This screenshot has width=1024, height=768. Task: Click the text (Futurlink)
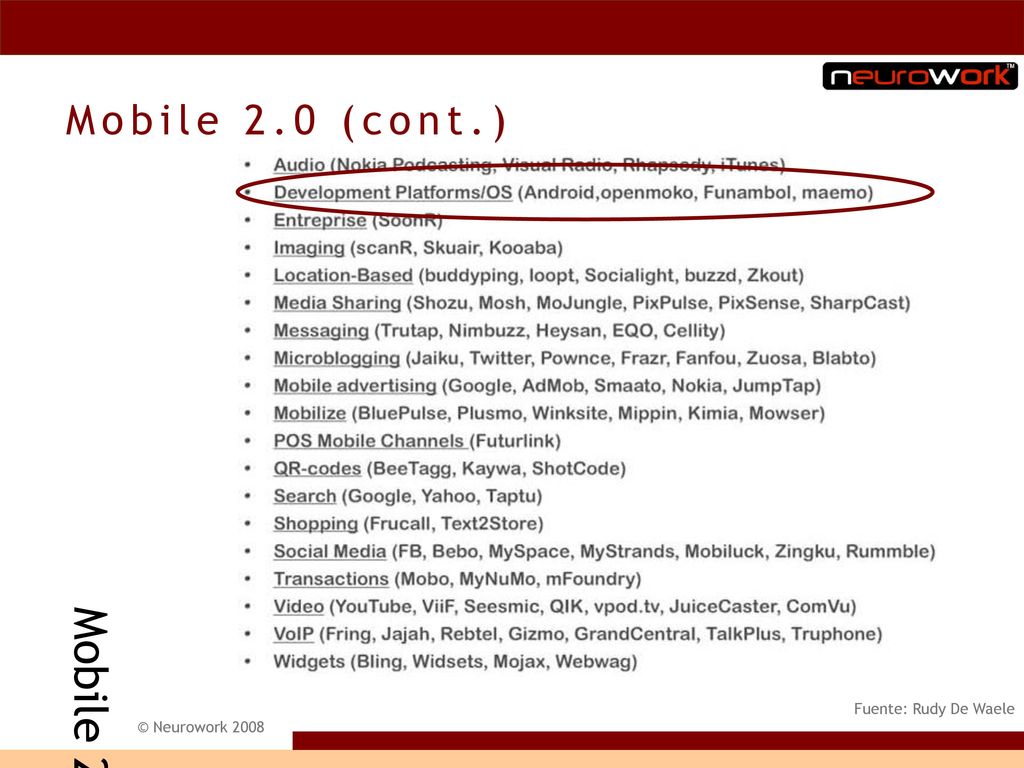515,441
